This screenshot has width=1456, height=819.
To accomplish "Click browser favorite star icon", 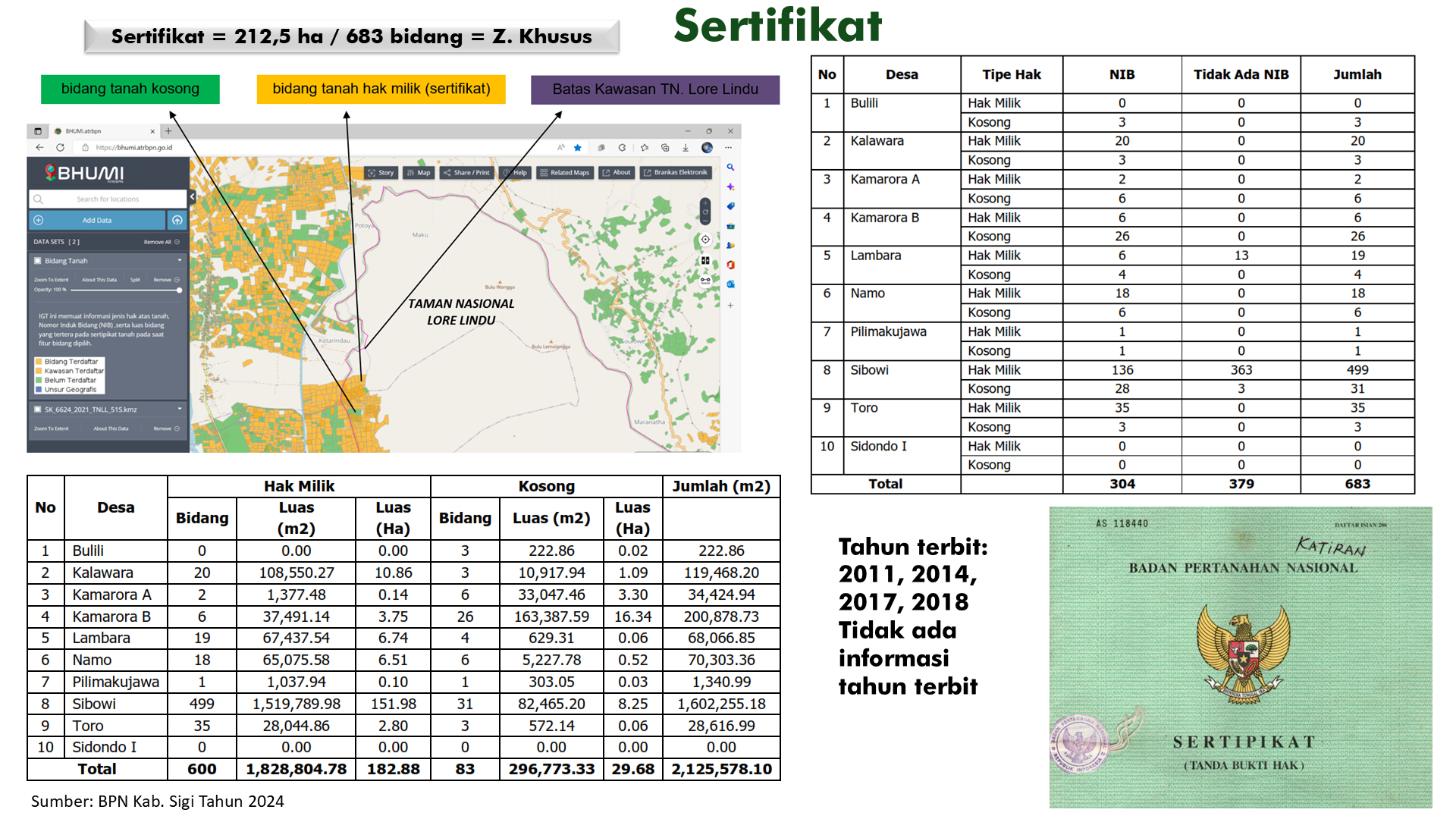I will click(x=578, y=148).
